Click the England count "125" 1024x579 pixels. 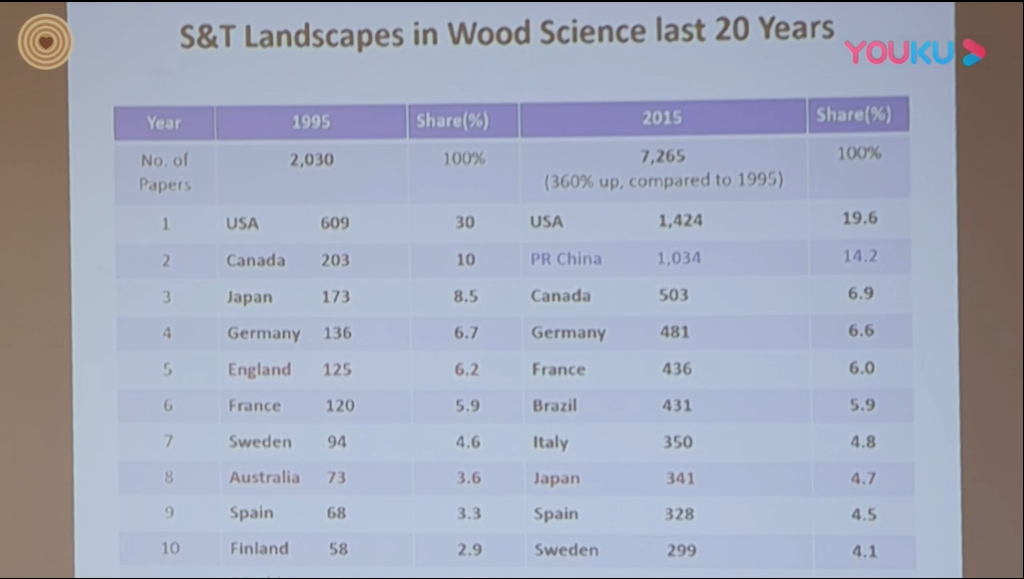pyautogui.click(x=338, y=369)
